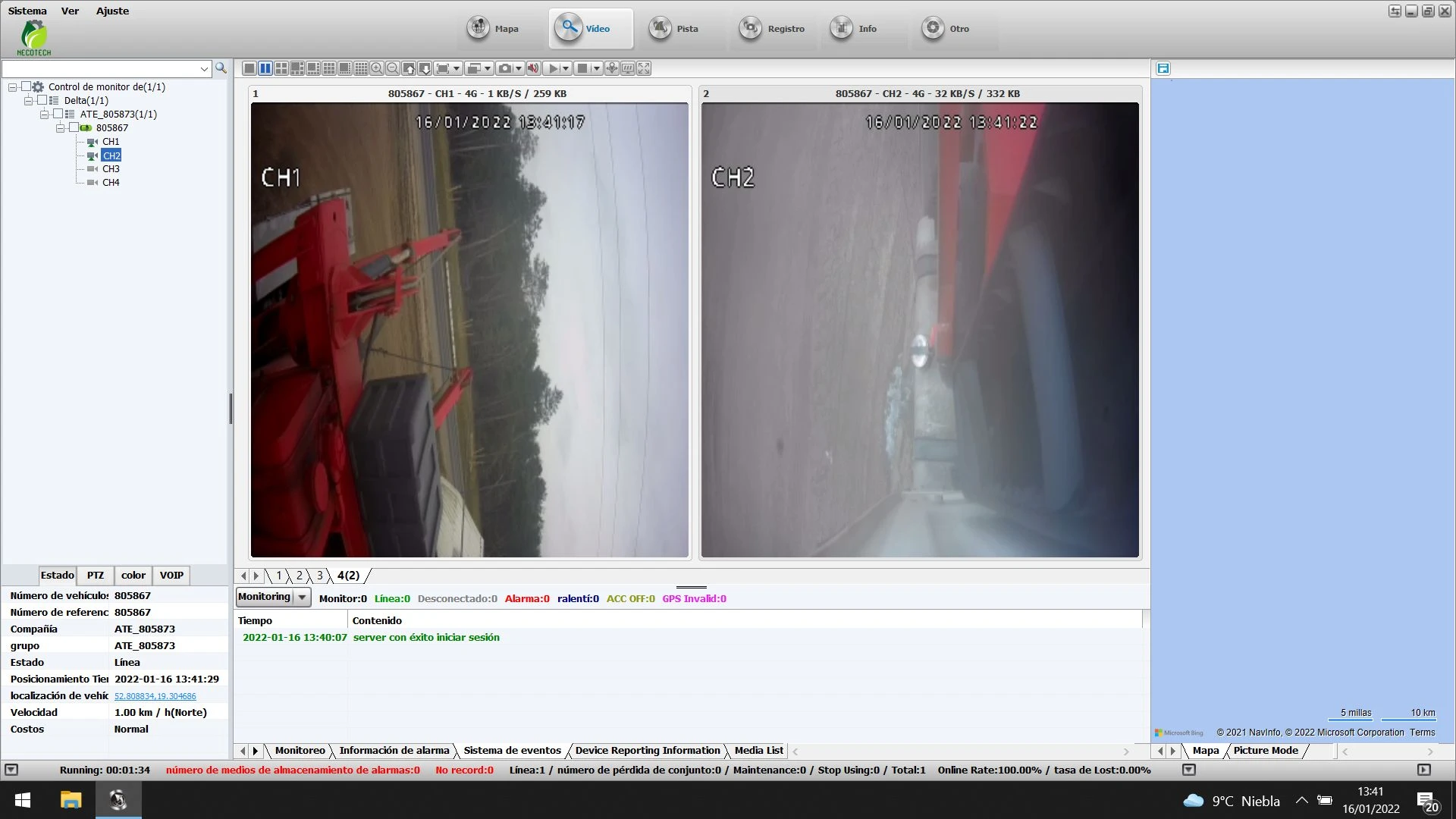Click the save icon above the map

[1163, 68]
